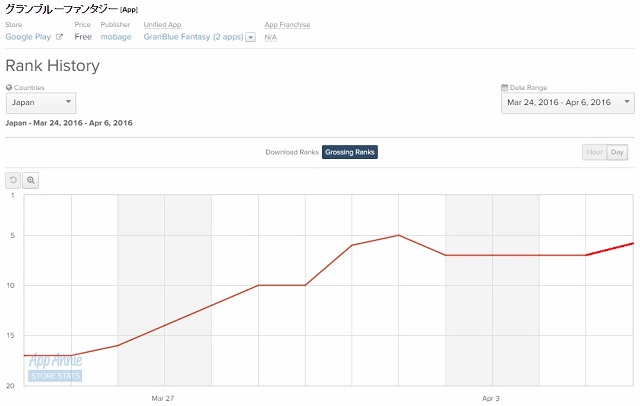Image resolution: width=640 pixels, height=406 pixels.
Task: Click the calendar icon beside Date Range
Action: tap(504, 87)
